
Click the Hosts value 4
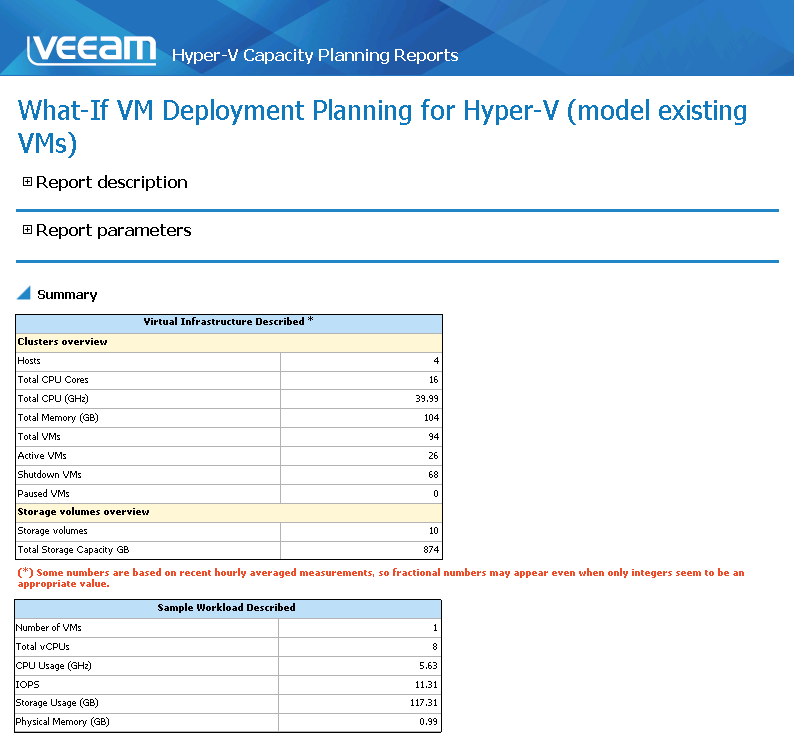click(x=436, y=361)
